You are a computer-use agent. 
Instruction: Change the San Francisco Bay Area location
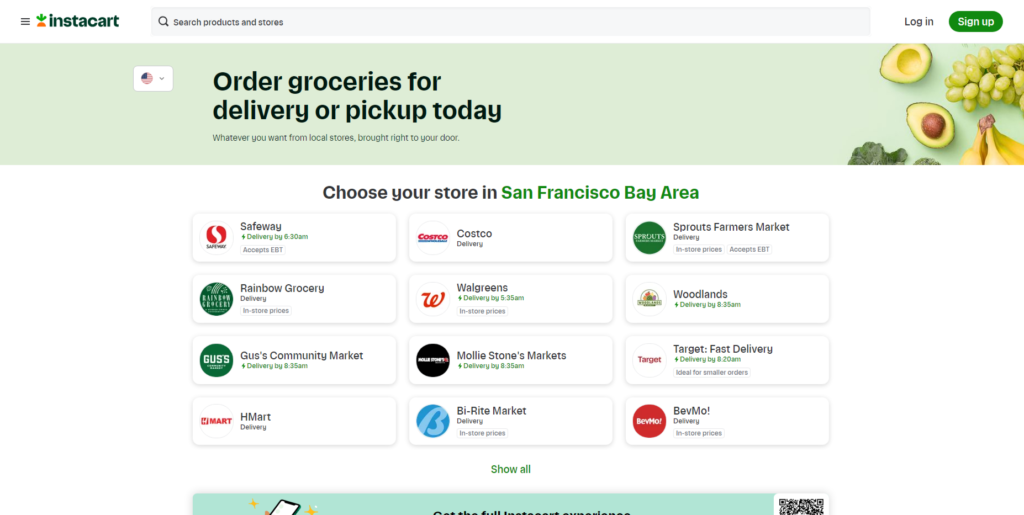[x=600, y=192]
